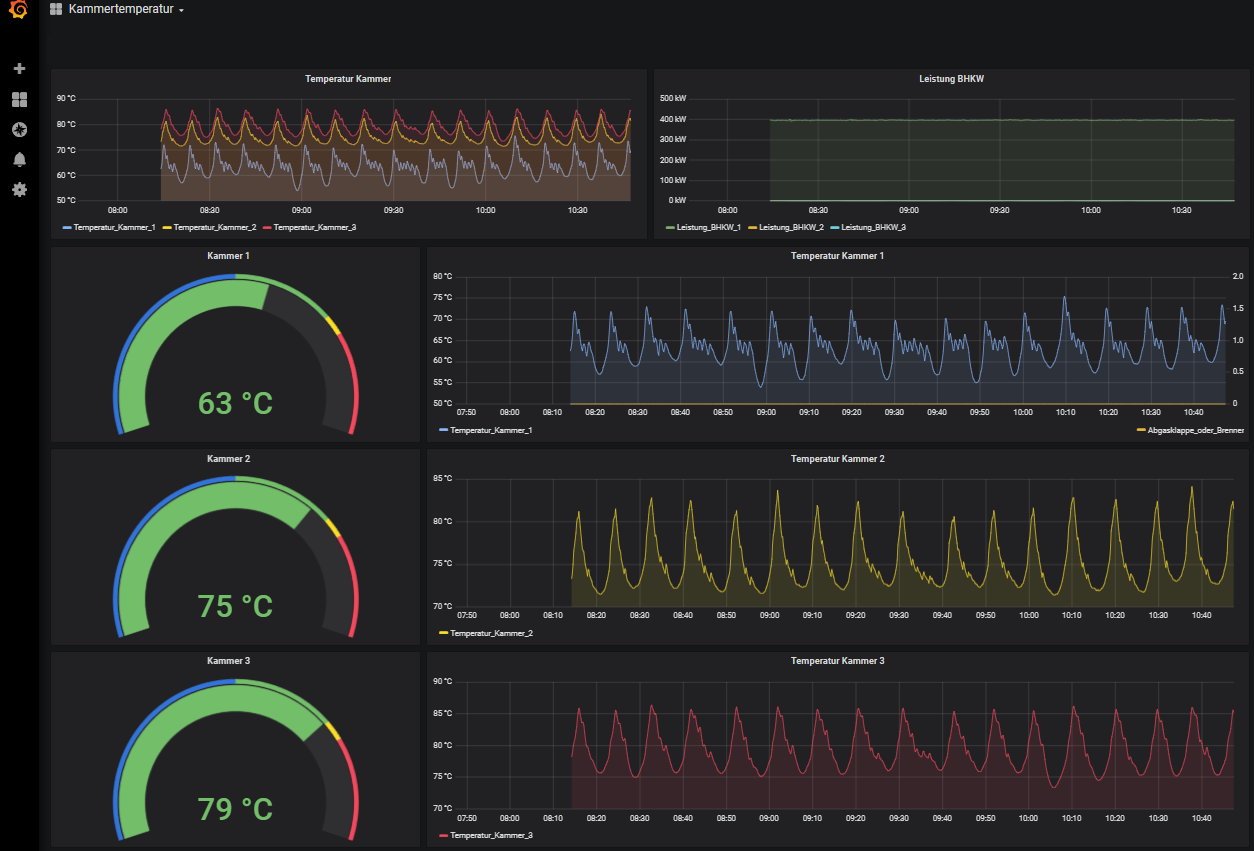Open the Temperatur Kammer 2 panel title menu
Screen dimensions: 1254x851
837,459
